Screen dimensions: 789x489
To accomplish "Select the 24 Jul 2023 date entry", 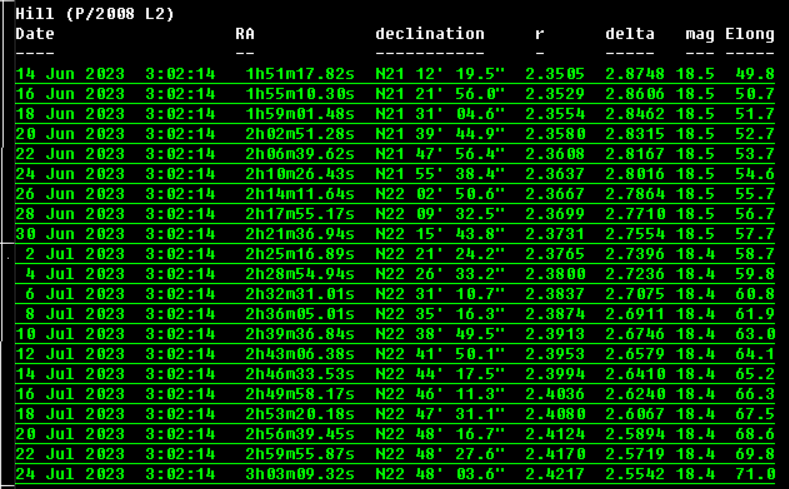I will point(70,474).
